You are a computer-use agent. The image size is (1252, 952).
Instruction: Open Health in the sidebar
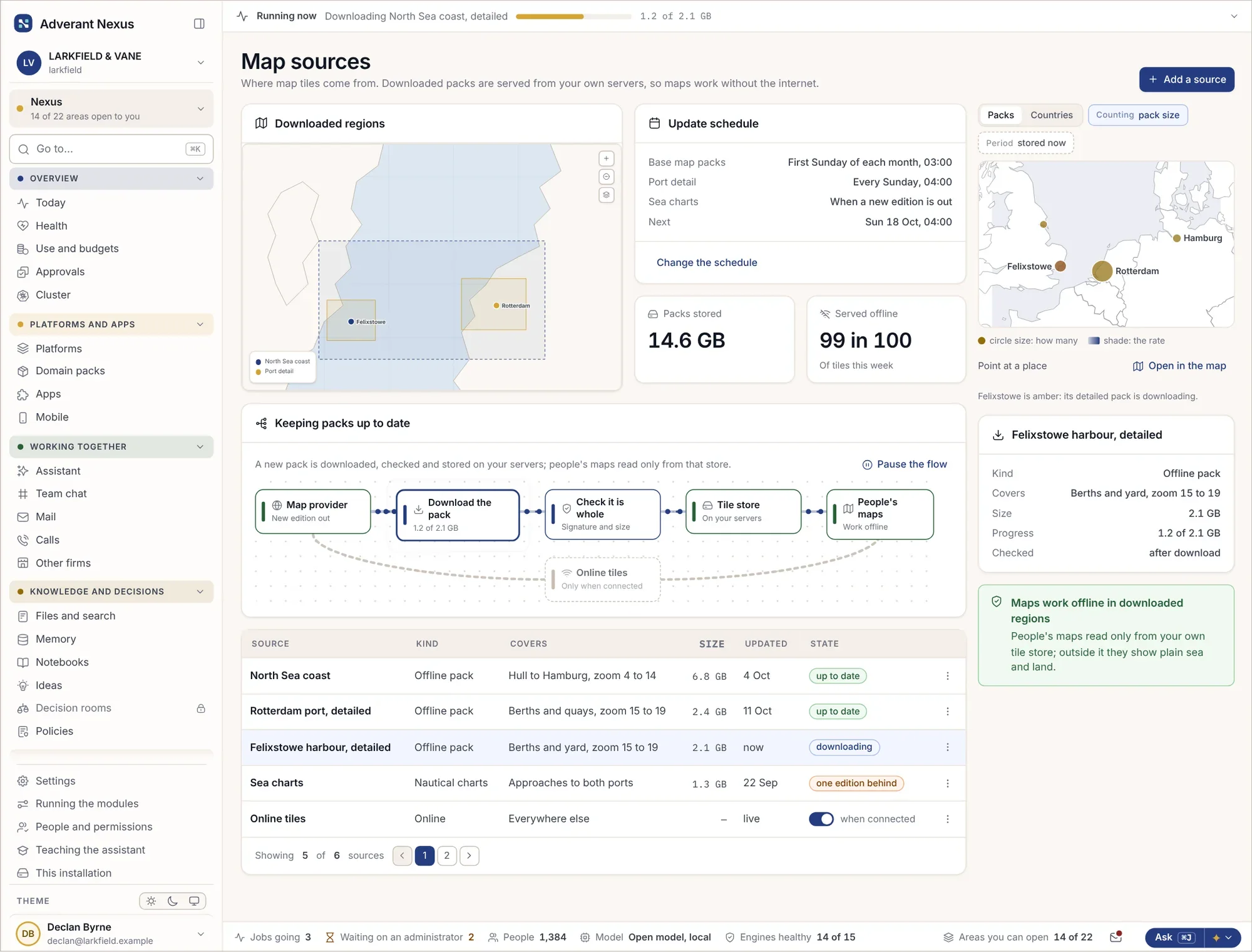click(x=111, y=226)
